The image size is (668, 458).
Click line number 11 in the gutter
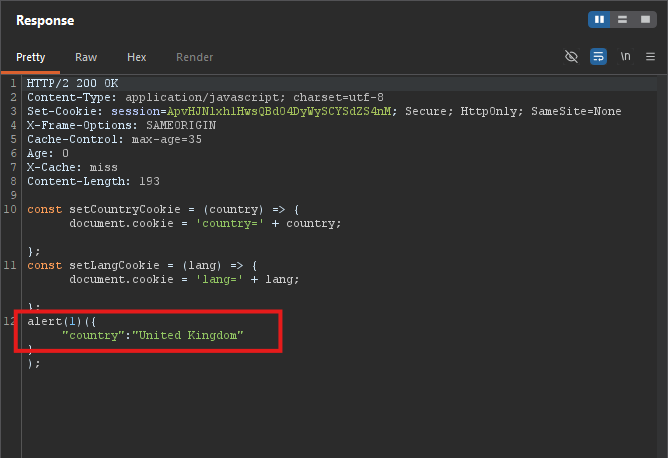(10, 265)
